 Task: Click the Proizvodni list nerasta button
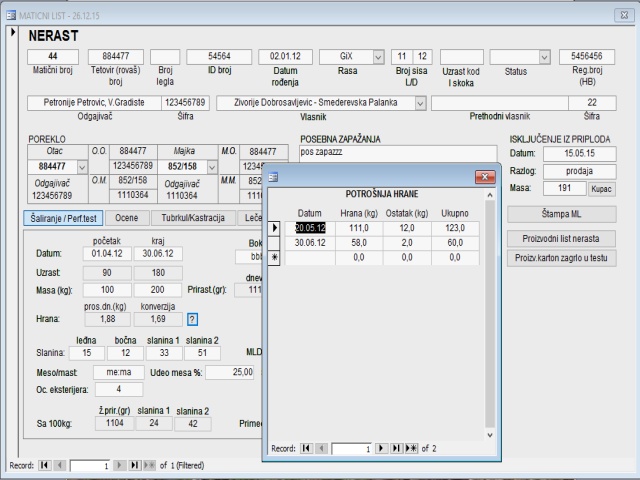pos(562,238)
